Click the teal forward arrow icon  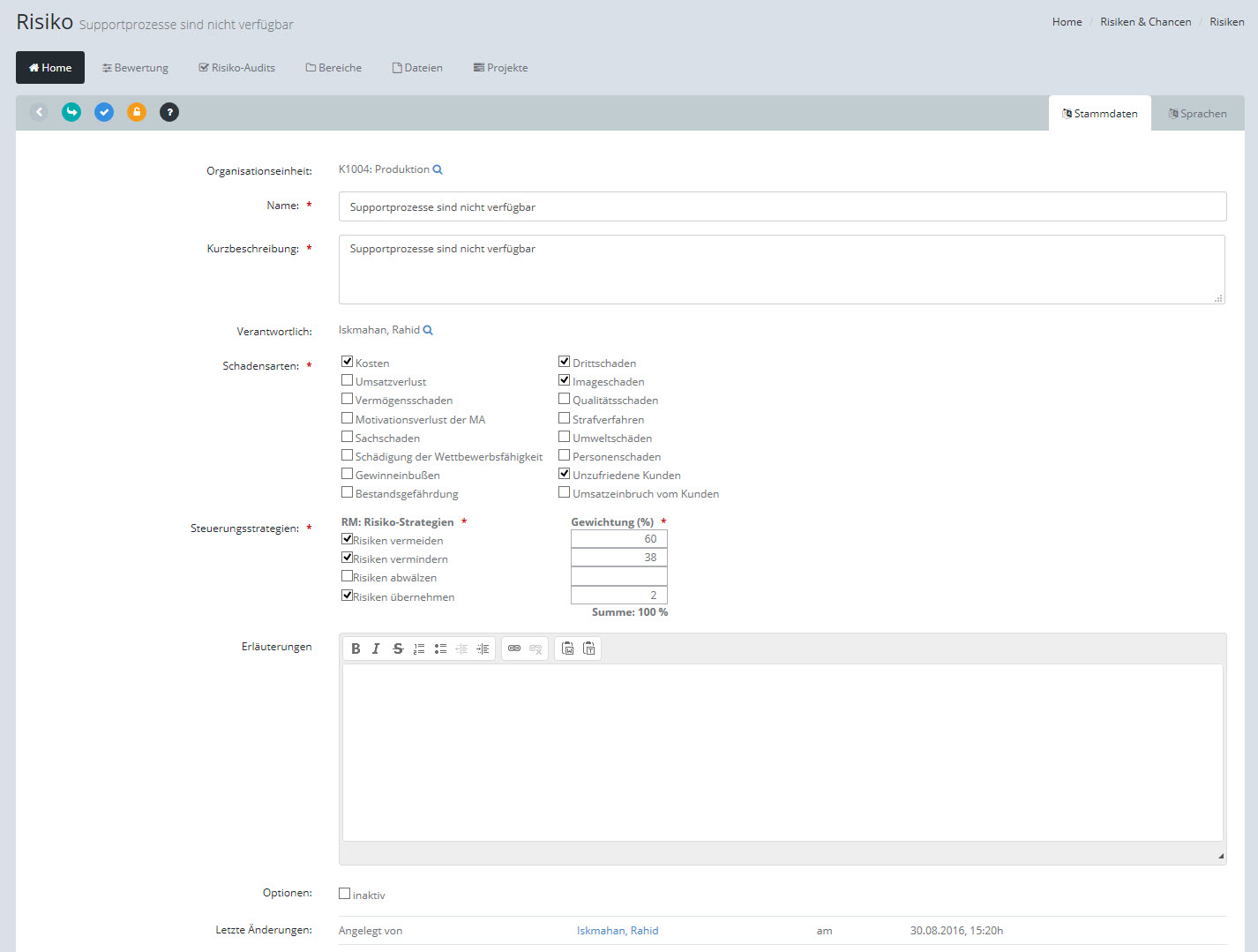pyautogui.click(x=71, y=112)
